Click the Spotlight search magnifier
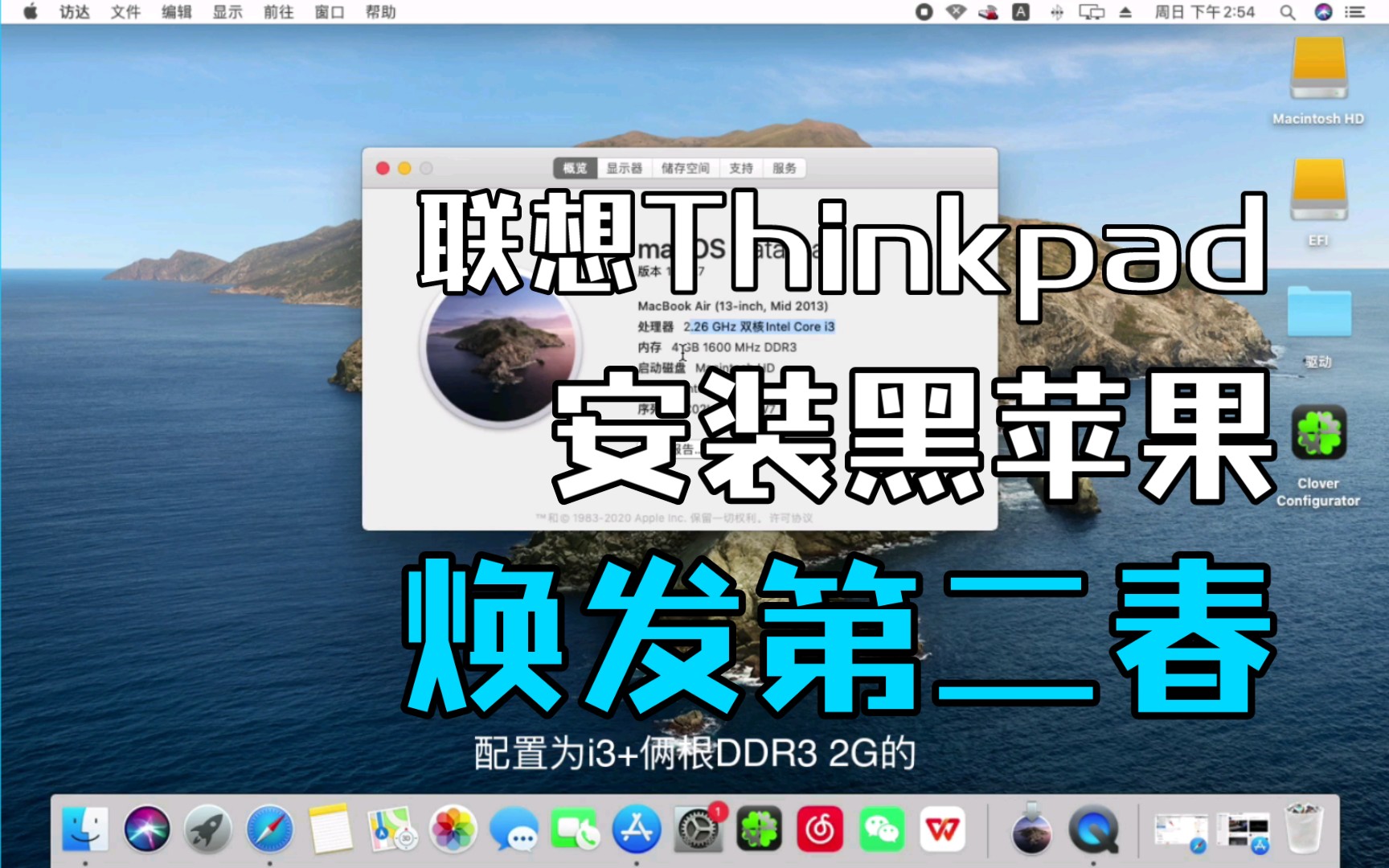1389x868 pixels. [1287, 12]
